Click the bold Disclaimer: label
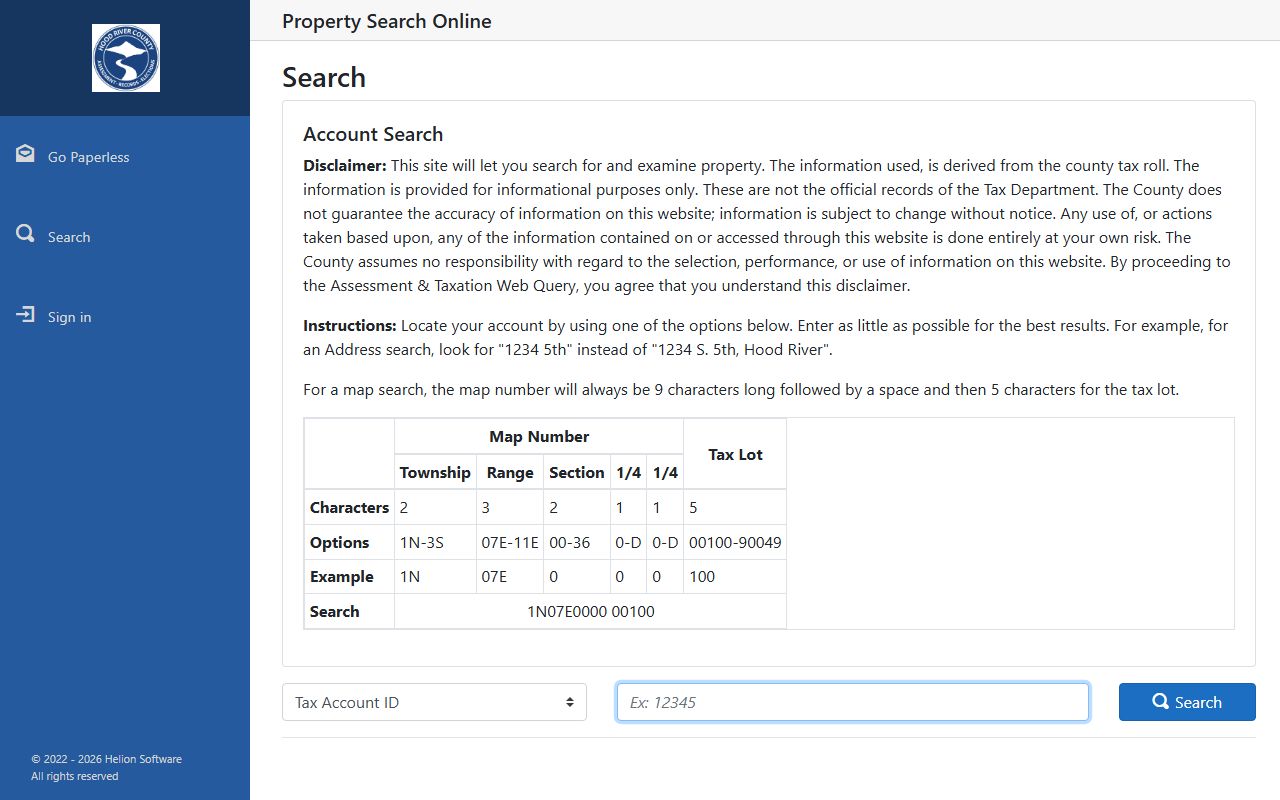Screen dimensions: 1280x800 click(x=345, y=165)
